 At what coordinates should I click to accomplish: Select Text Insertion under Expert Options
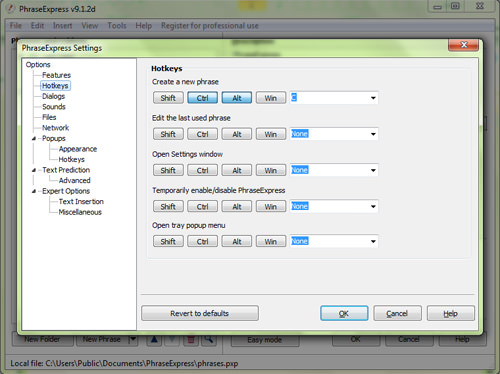click(81, 202)
